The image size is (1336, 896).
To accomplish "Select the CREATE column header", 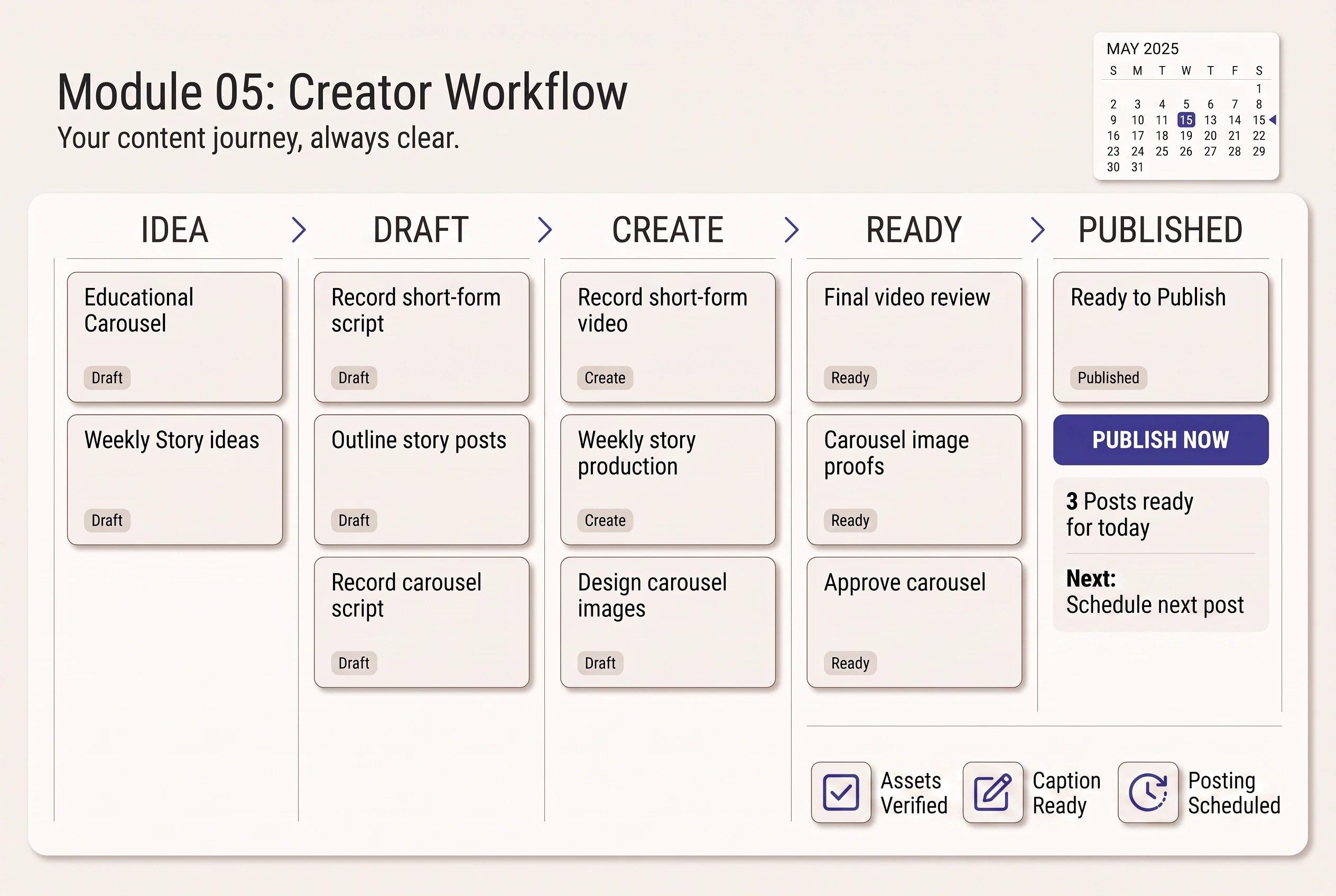I will pyautogui.click(x=667, y=230).
